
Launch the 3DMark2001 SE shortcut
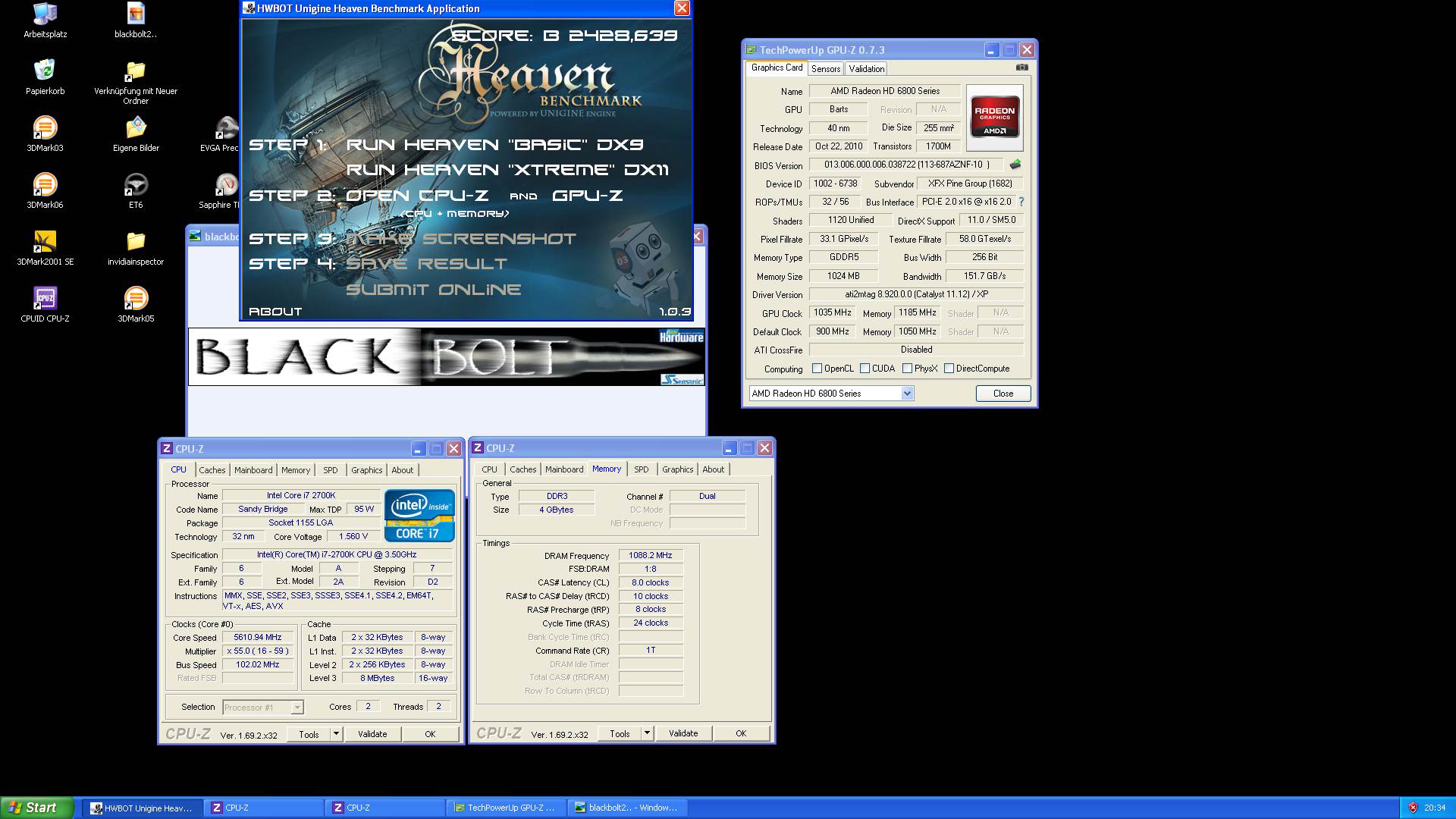click(45, 247)
